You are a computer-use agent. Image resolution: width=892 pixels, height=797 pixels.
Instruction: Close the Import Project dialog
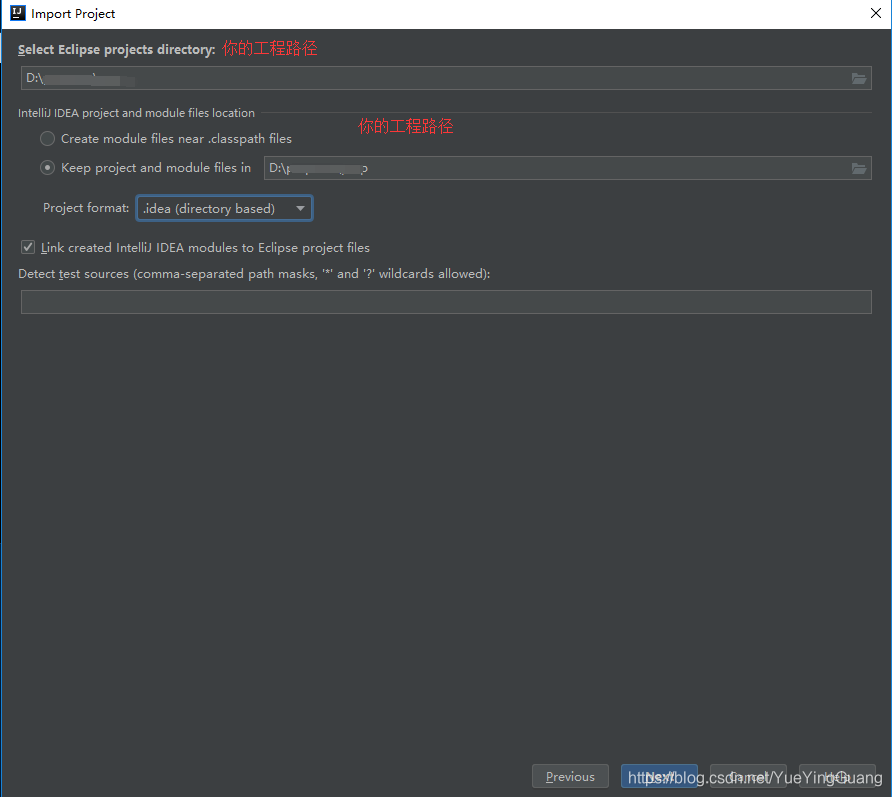click(876, 13)
